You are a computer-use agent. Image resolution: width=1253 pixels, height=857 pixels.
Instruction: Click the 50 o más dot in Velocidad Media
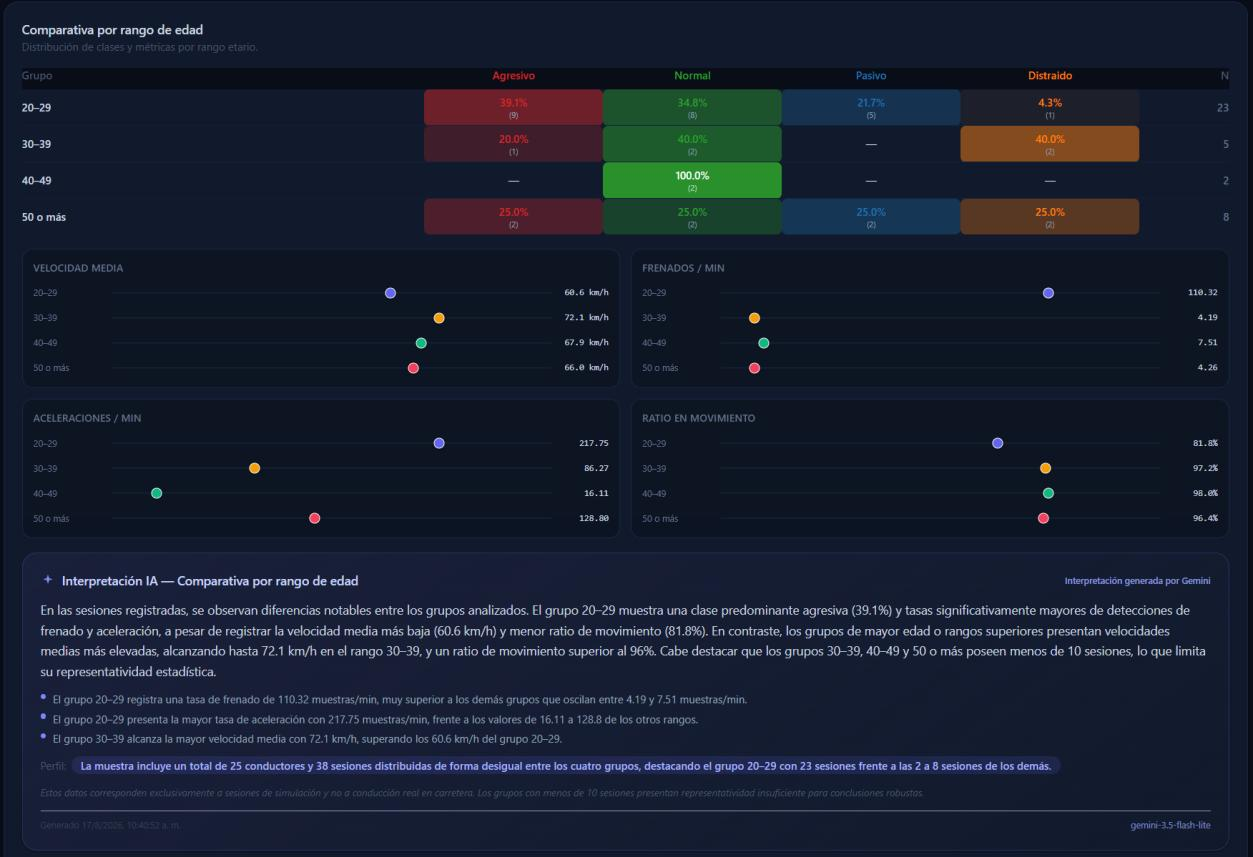[x=413, y=368]
